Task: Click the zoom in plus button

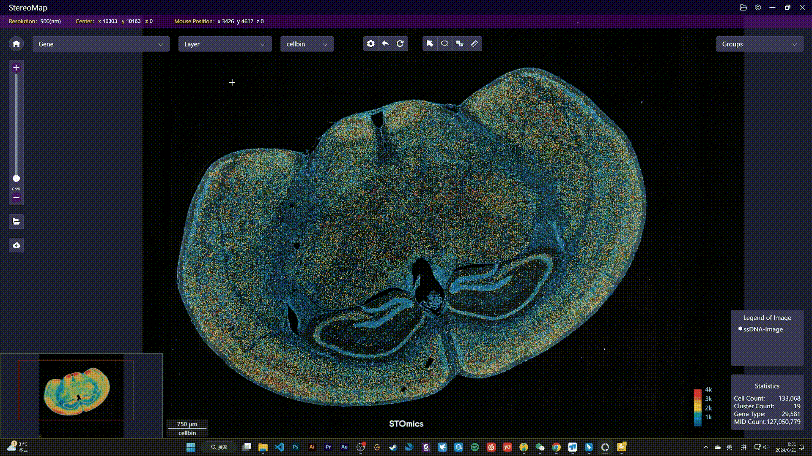Action: 16,68
